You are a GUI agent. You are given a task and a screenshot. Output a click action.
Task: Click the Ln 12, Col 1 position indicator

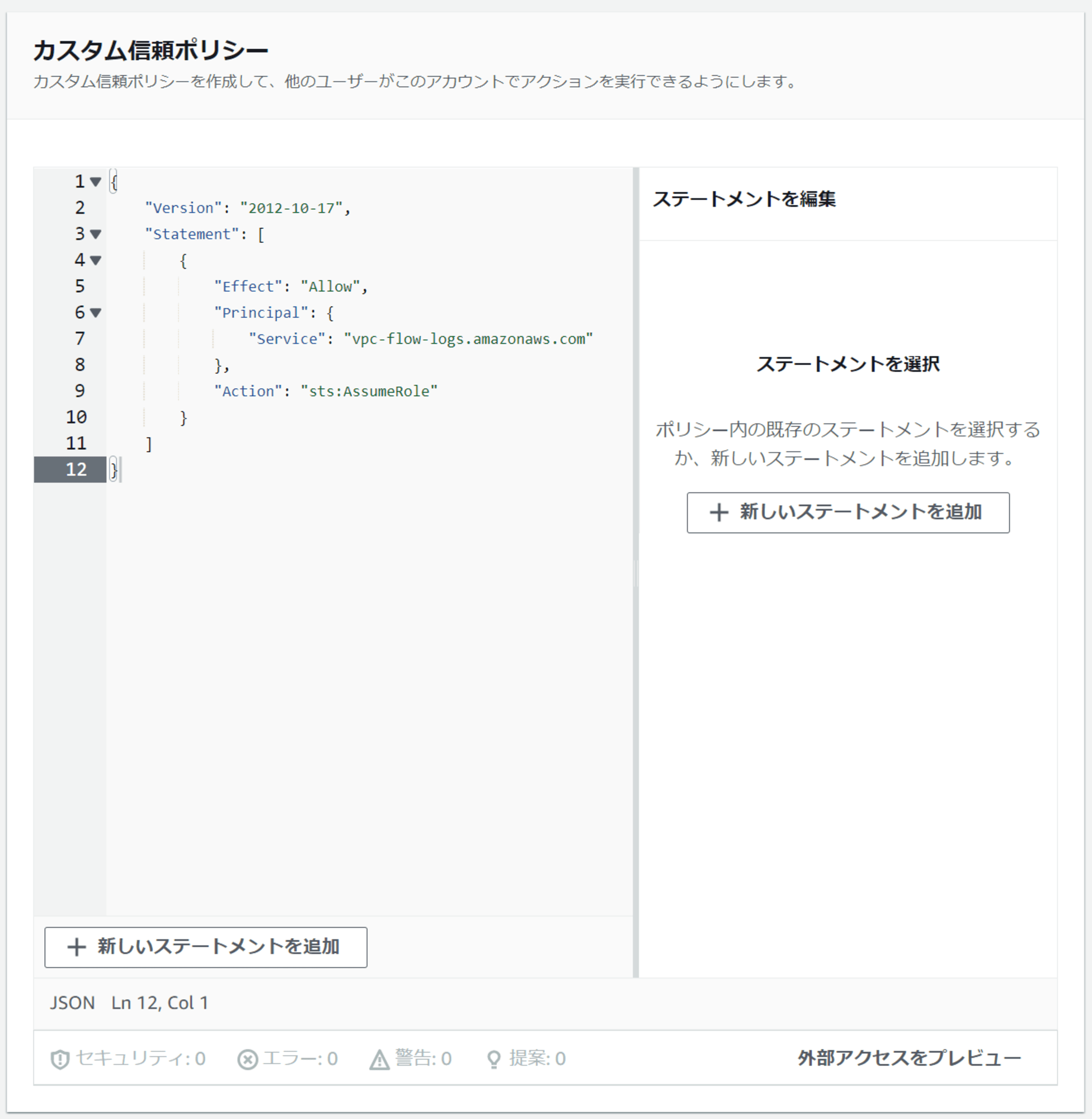coord(160,1003)
